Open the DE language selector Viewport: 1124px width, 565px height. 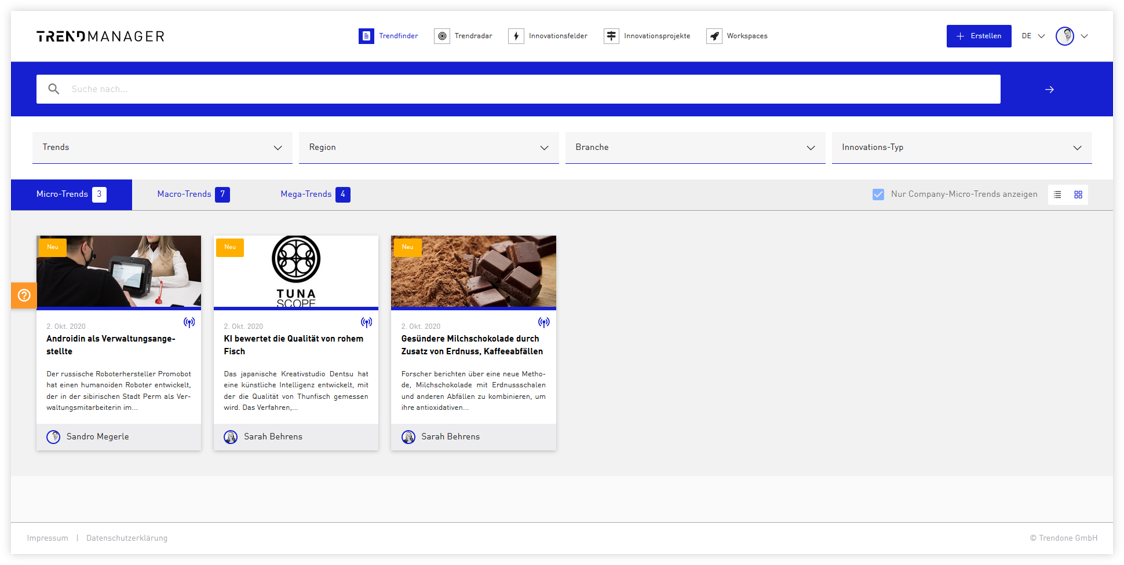1033,36
